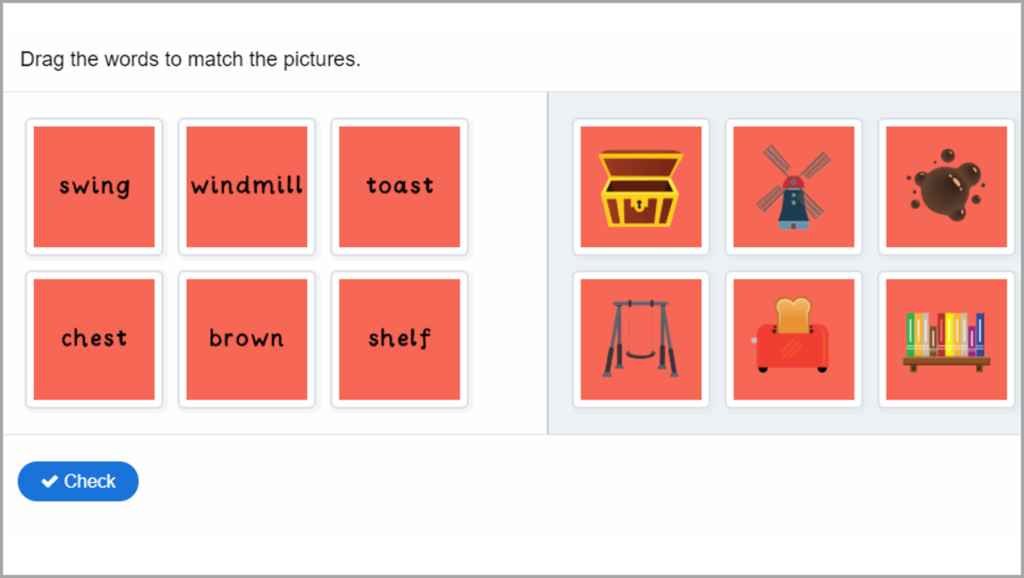The width and height of the screenshot is (1024, 578).
Task: Select the treasure chest picture card
Action: (x=641, y=186)
